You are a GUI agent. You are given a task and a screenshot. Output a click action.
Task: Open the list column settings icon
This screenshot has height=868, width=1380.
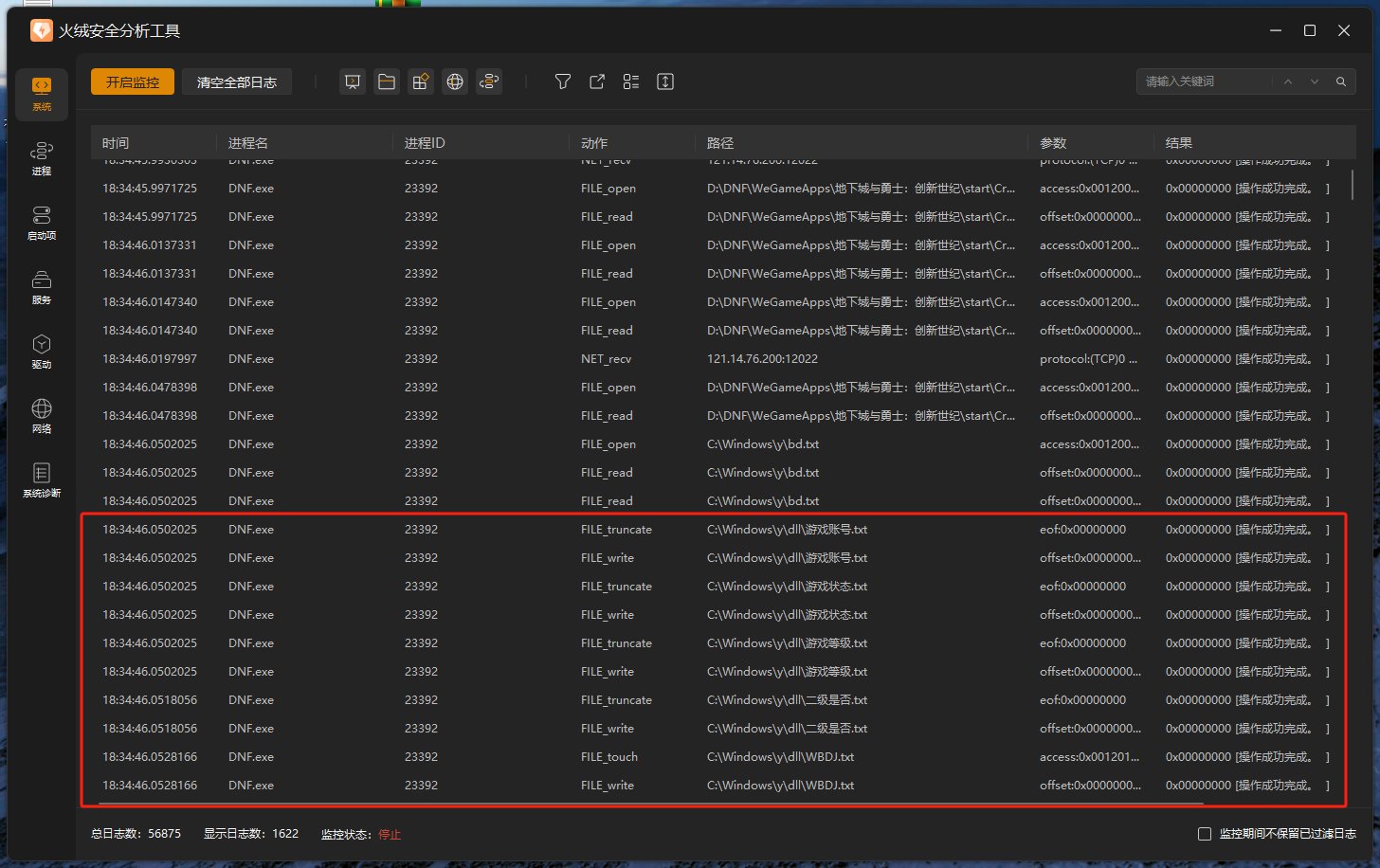pyautogui.click(x=631, y=81)
